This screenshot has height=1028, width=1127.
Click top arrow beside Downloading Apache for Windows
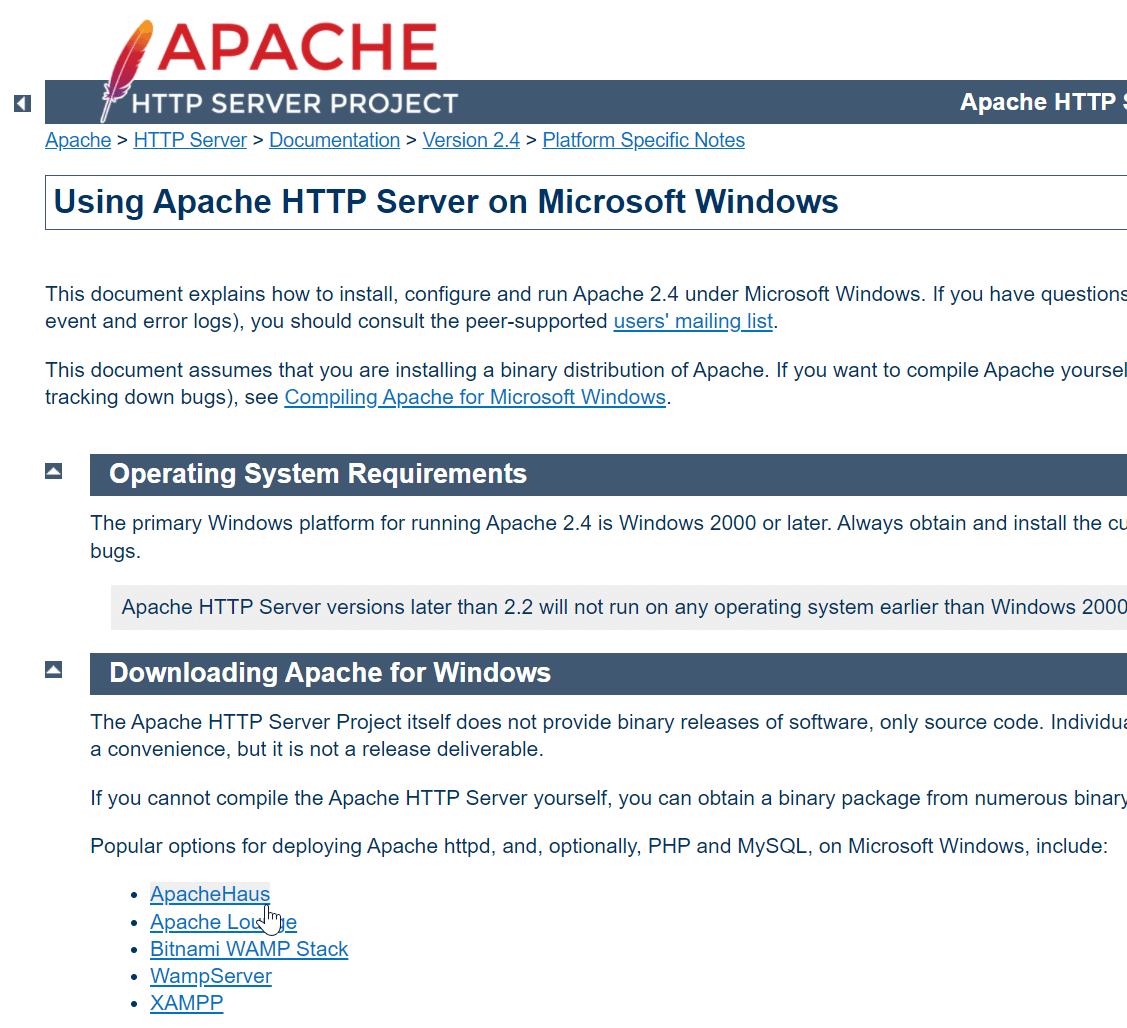click(53, 670)
